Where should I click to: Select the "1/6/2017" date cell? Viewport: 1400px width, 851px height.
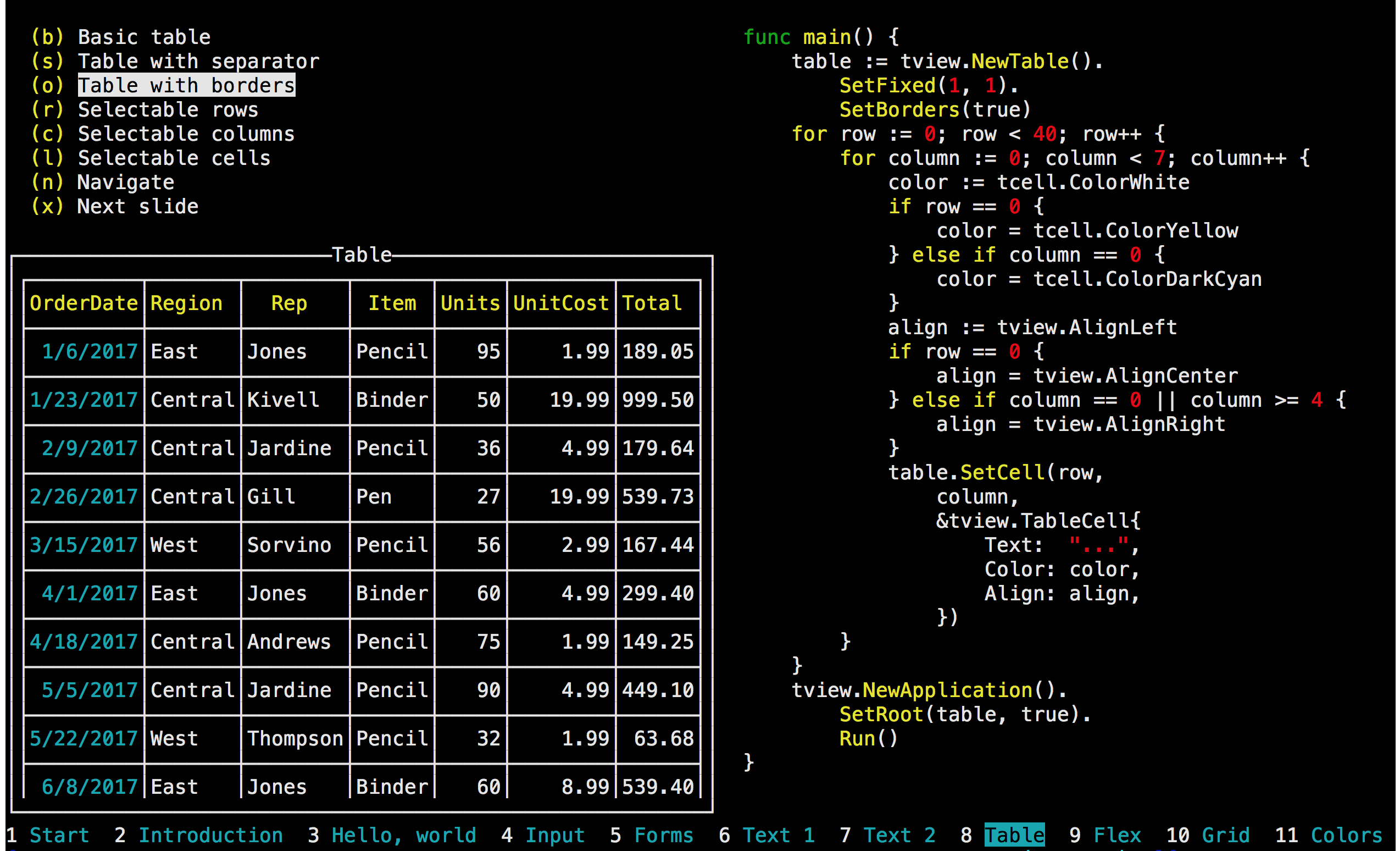pyautogui.click(x=90, y=351)
